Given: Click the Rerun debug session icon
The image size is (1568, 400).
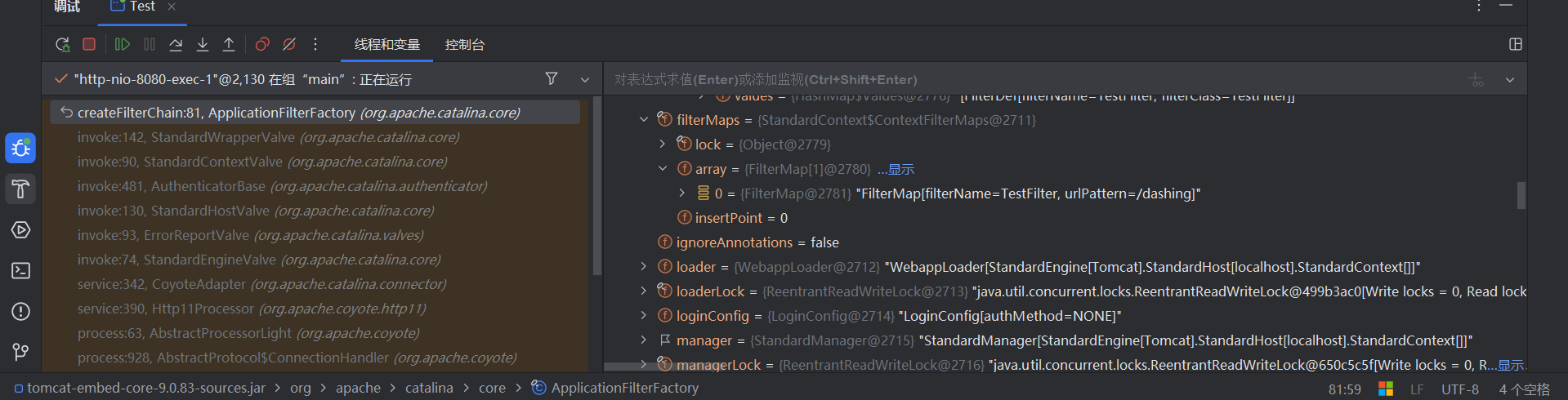Looking at the screenshot, I should [x=63, y=45].
